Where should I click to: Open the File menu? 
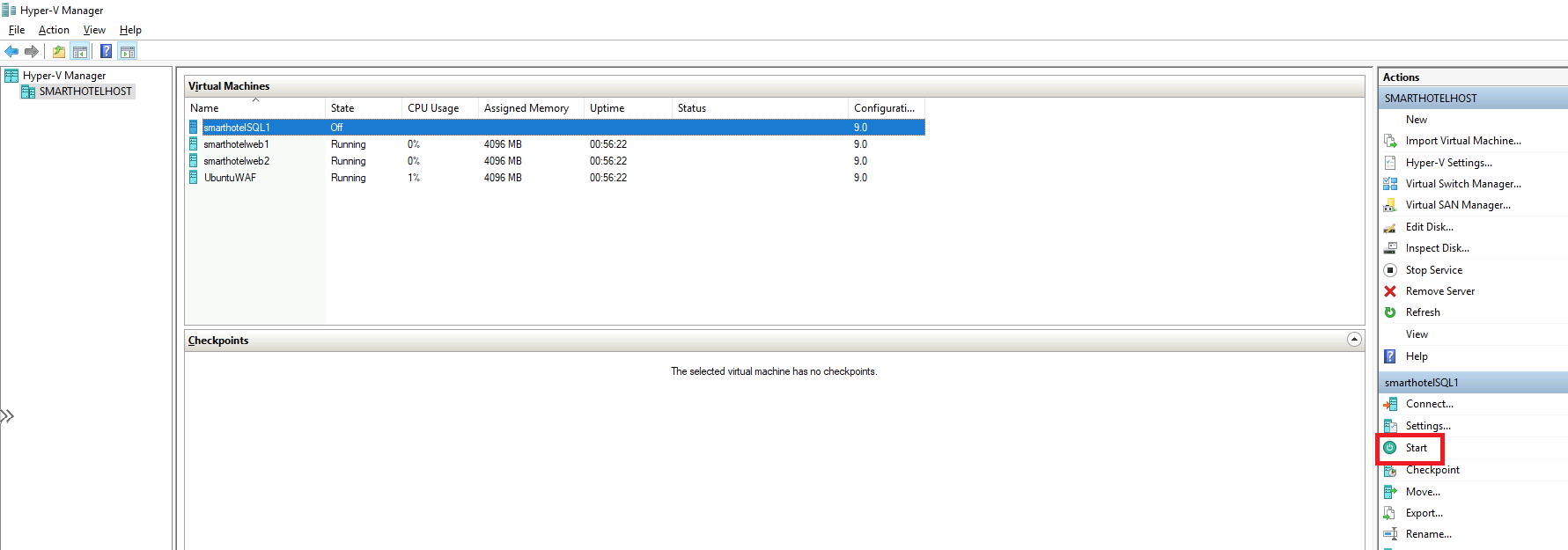pyautogui.click(x=17, y=30)
